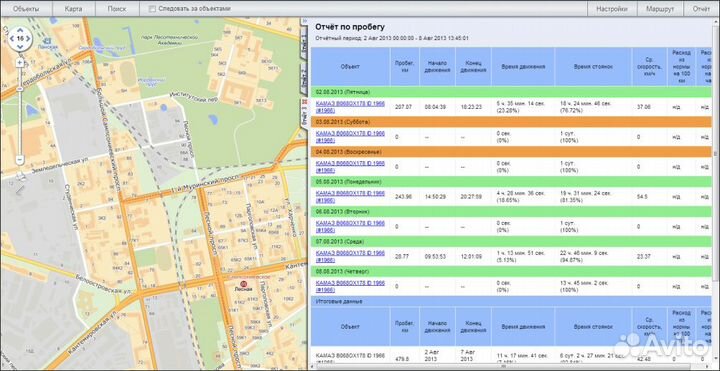The height and width of the screenshot is (371, 720).
Task: Click mileage value 28.77
Action: point(402,256)
